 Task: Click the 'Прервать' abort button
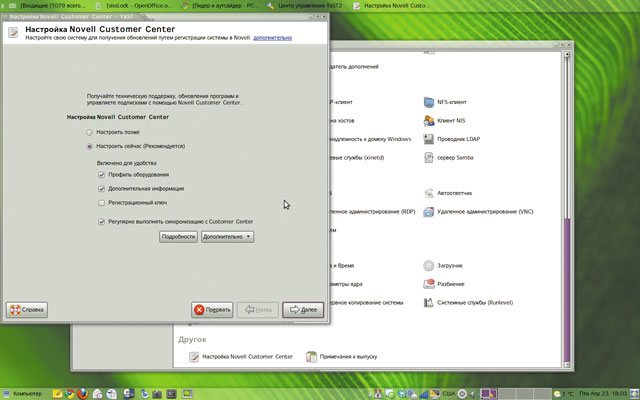[x=212, y=310]
